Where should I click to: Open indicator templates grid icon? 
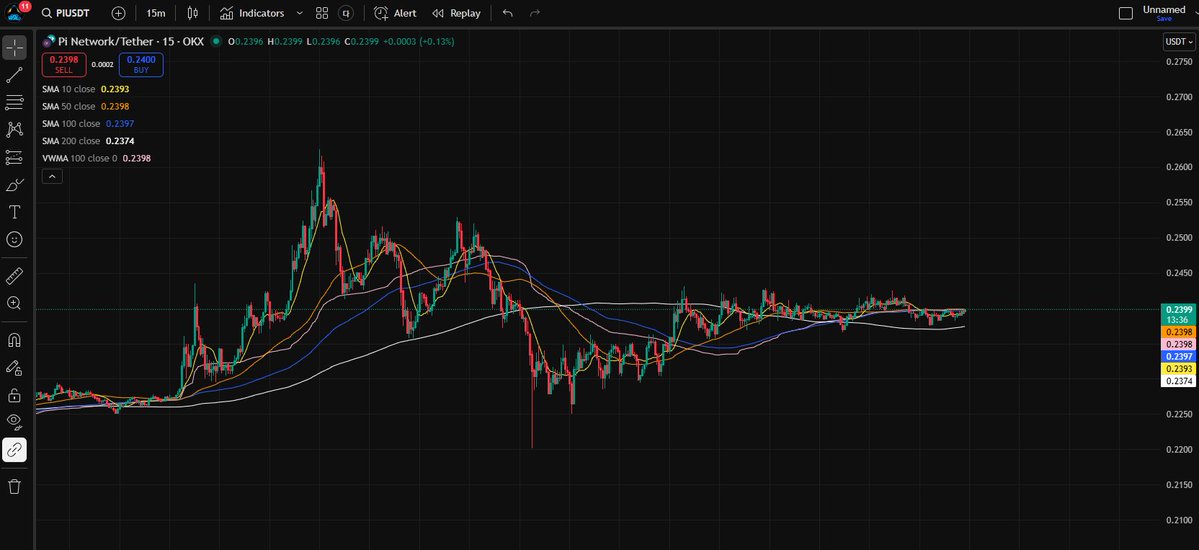click(x=322, y=13)
